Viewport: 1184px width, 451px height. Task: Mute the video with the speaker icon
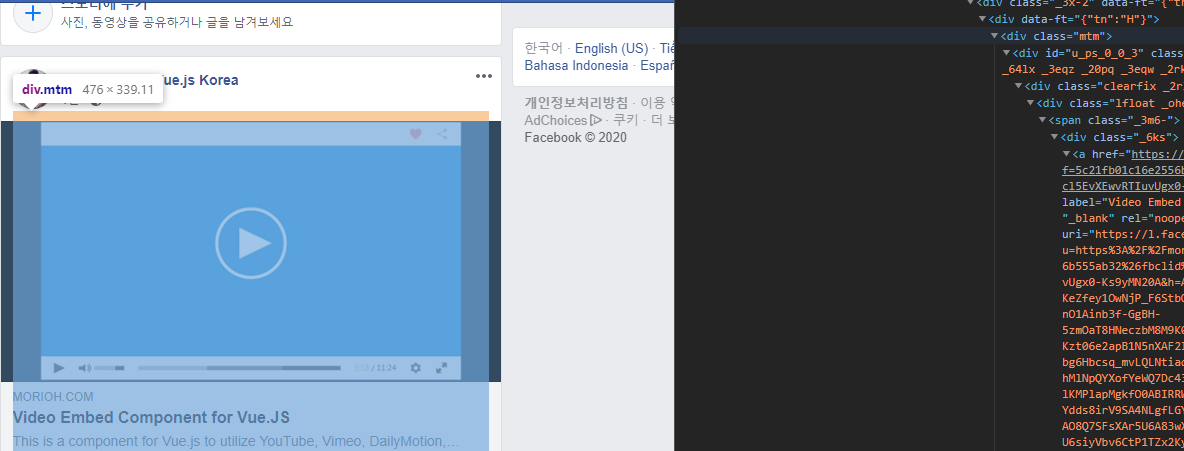(85, 368)
